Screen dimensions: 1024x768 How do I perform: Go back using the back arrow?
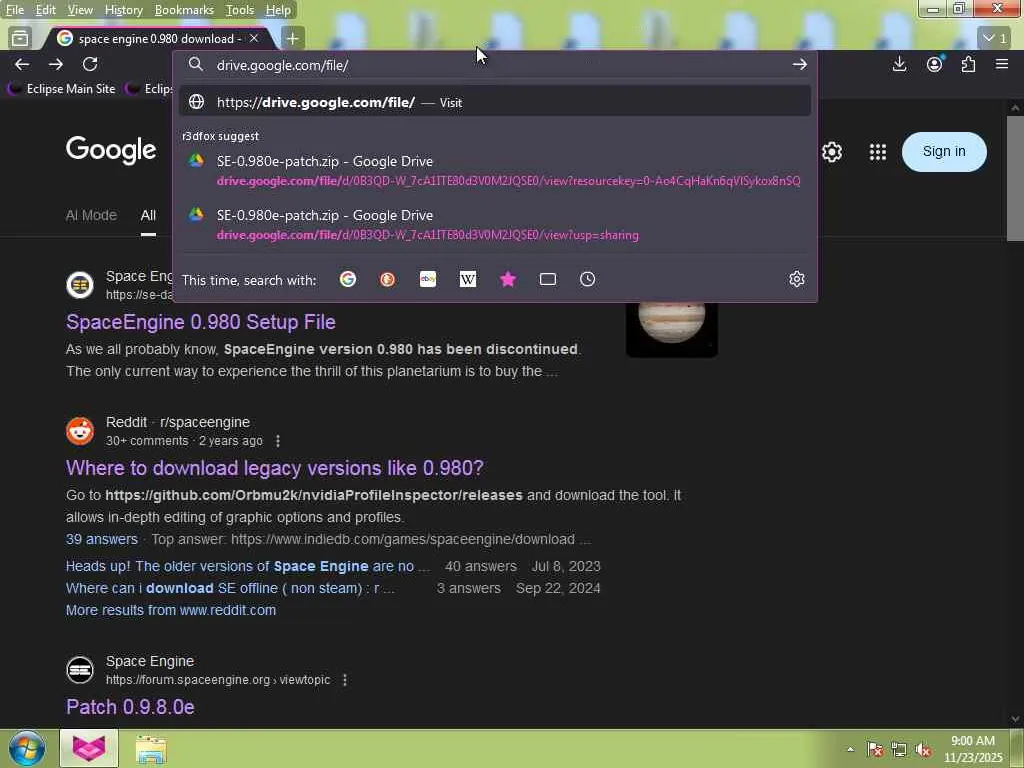click(22, 64)
